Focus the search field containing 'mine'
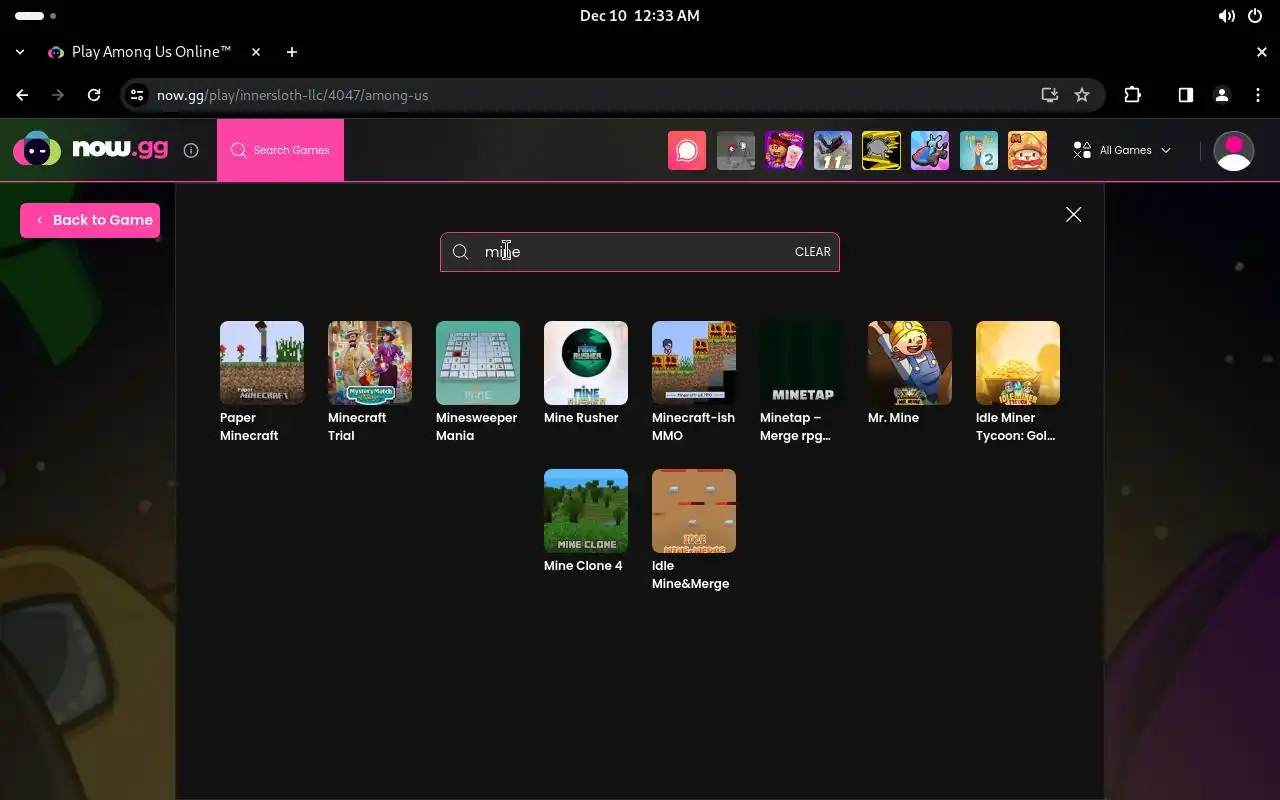 pyautogui.click(x=640, y=252)
